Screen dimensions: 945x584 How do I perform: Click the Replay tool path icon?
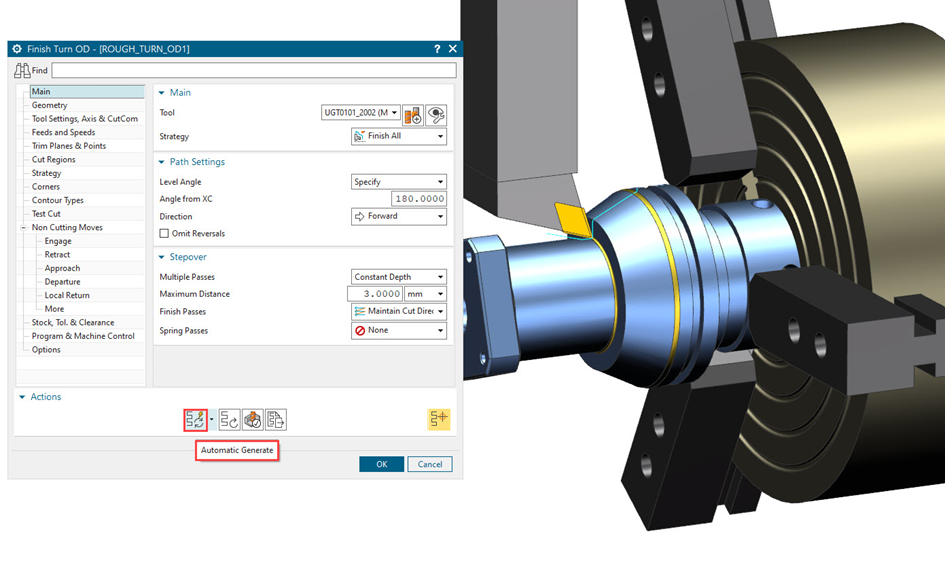click(230, 420)
